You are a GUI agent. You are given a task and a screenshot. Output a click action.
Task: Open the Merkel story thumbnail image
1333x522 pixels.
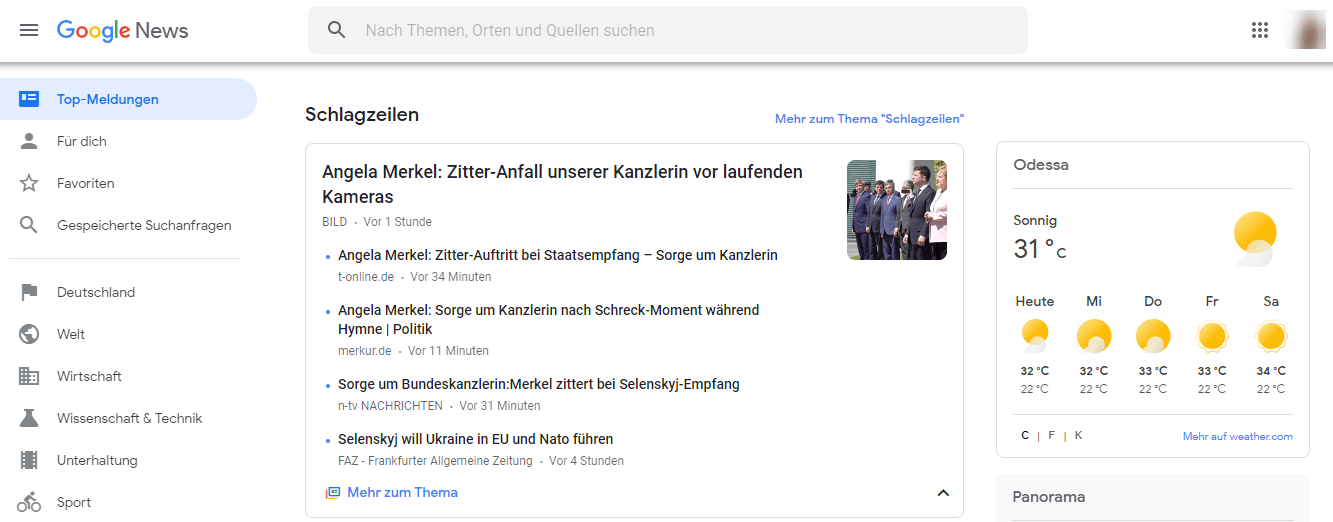click(897, 210)
